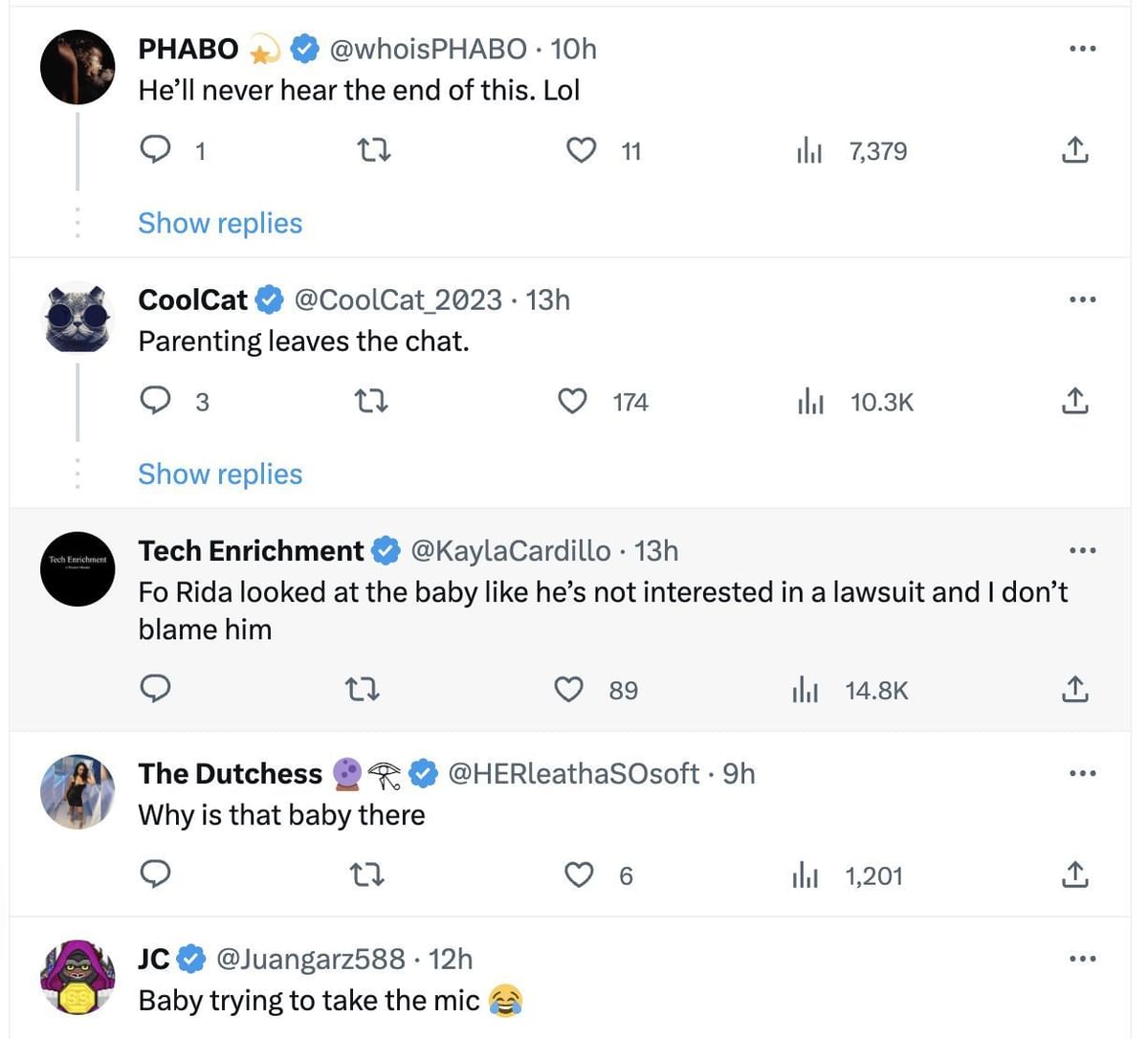
Task: Reply to Tech Enrichment's Fo Rida tweet
Action: pos(156,690)
